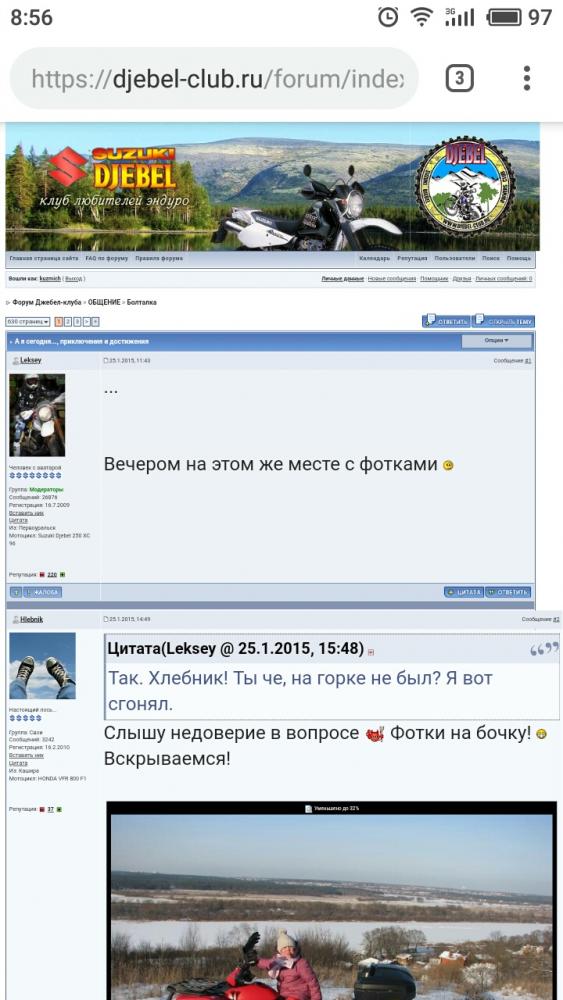Open Поиск in the forum menu
The width and height of the screenshot is (563, 1000).
490,258
